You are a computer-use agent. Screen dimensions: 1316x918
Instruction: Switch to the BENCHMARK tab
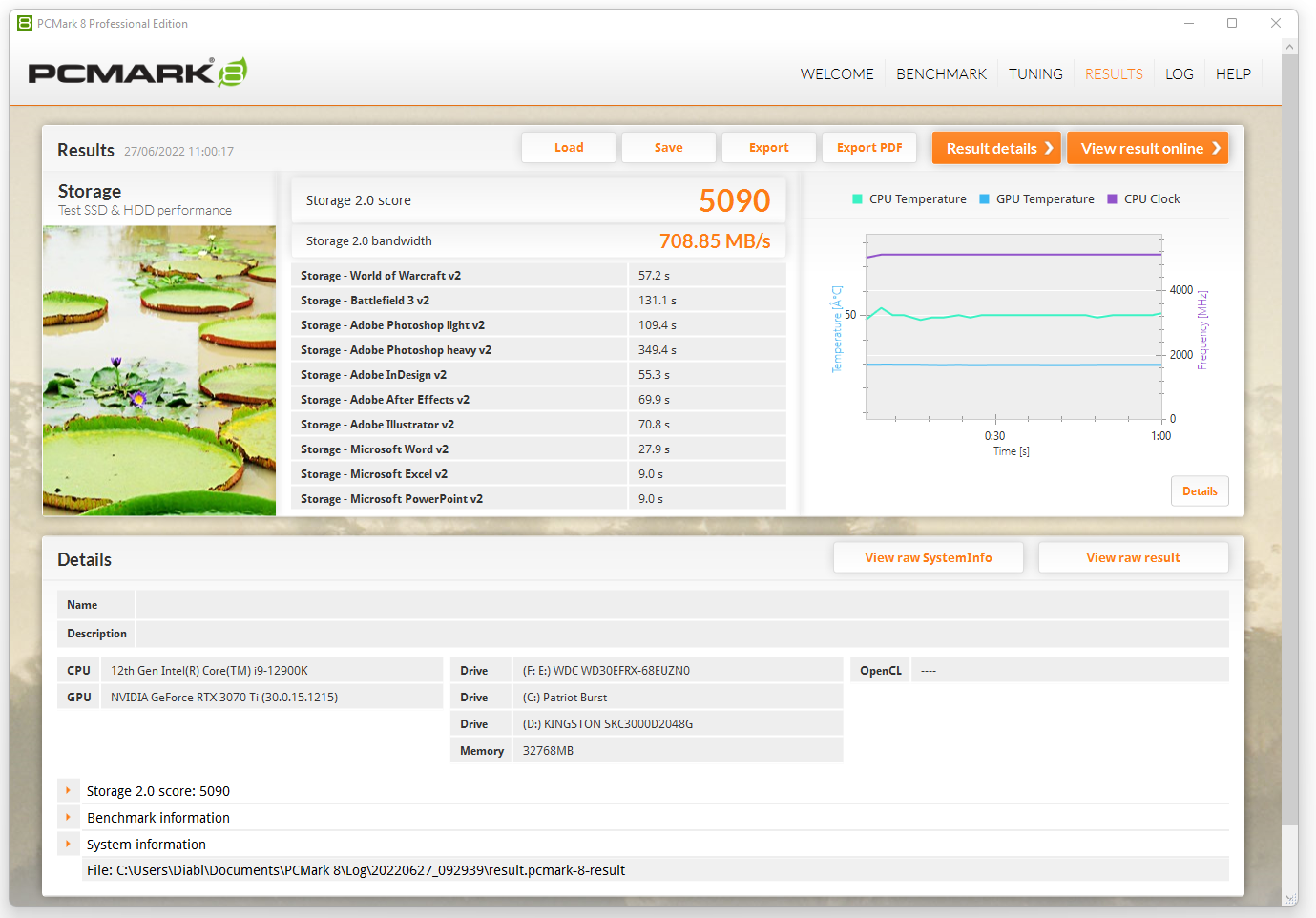click(941, 74)
